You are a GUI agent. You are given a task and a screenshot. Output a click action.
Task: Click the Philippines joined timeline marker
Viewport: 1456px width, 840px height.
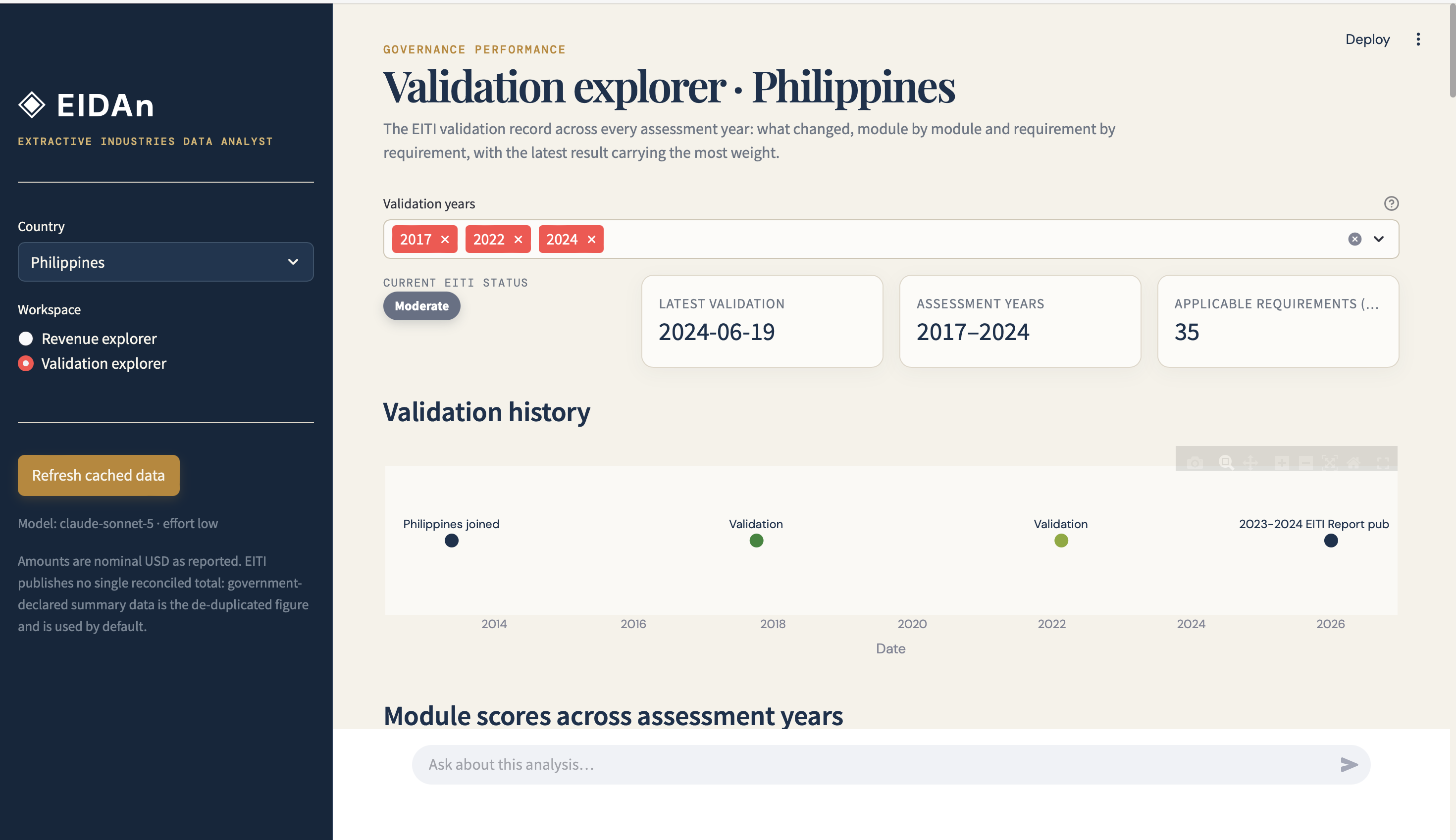tap(452, 541)
